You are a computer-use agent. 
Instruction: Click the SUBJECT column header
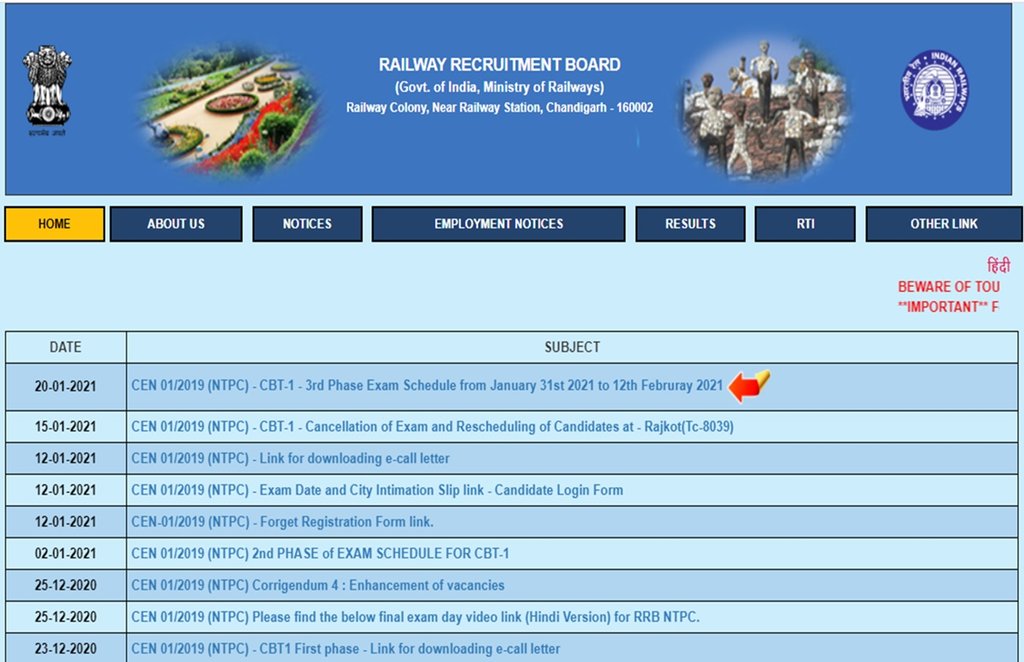[572, 347]
